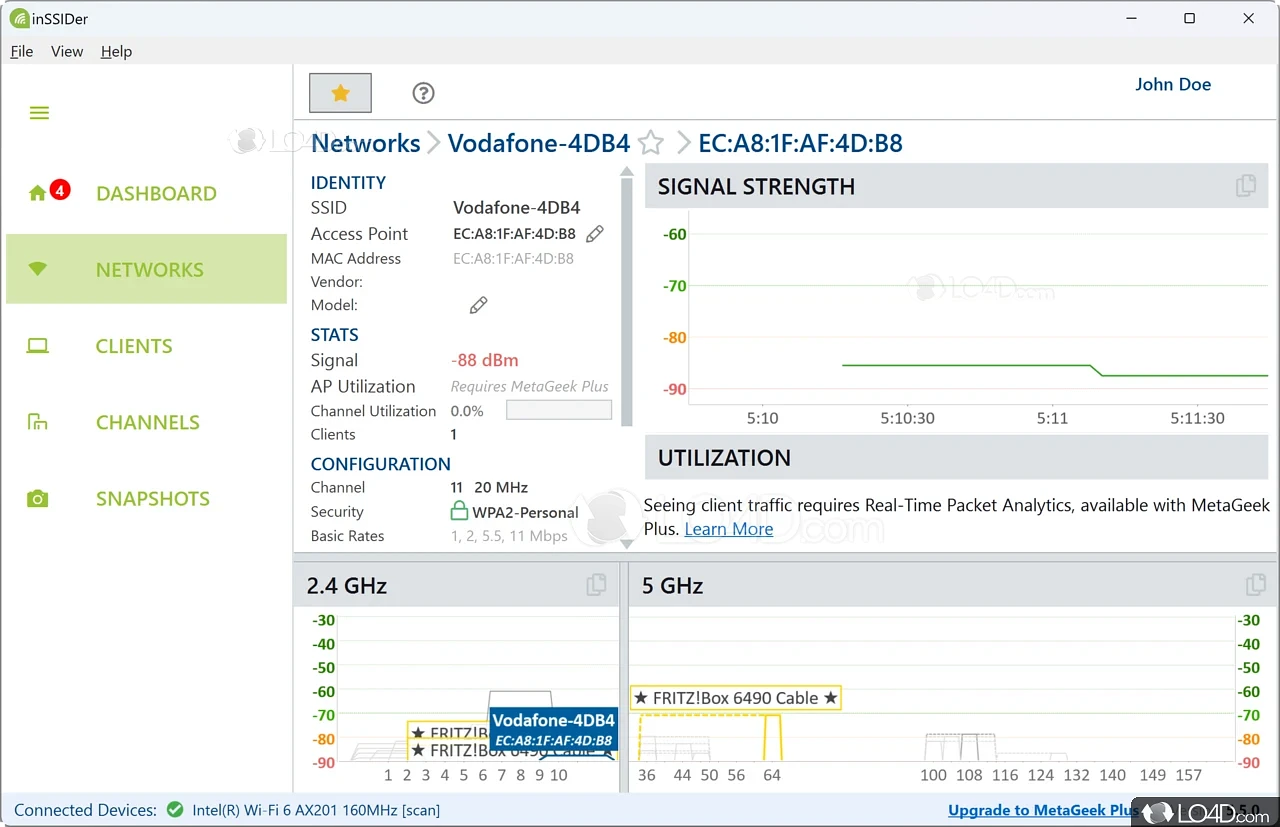1280x827 pixels.
Task: Select FRITZ!Box 6490 Cable label in 5 GHz chart
Action: [x=736, y=698]
